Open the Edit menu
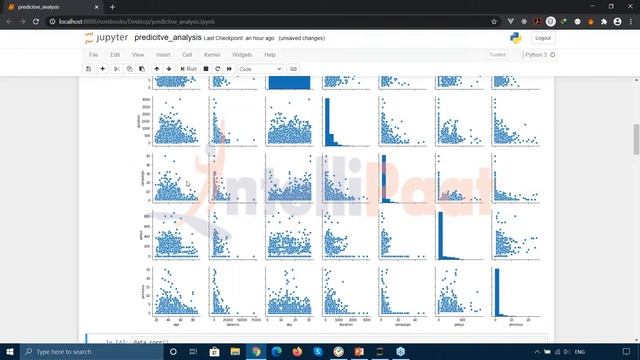This screenshot has width=640, height=360. pyautogui.click(x=115, y=55)
